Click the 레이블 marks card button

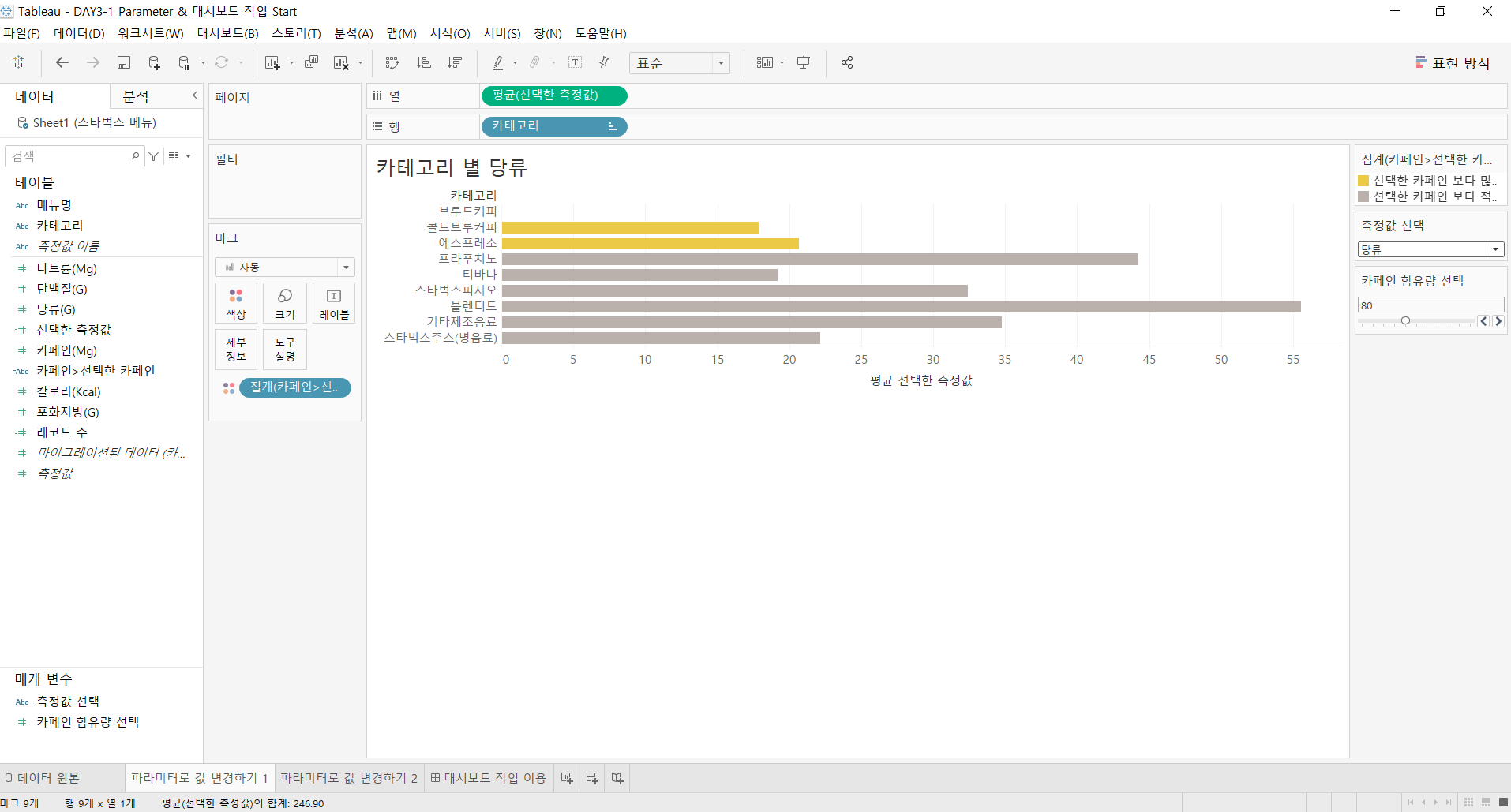[x=334, y=303]
